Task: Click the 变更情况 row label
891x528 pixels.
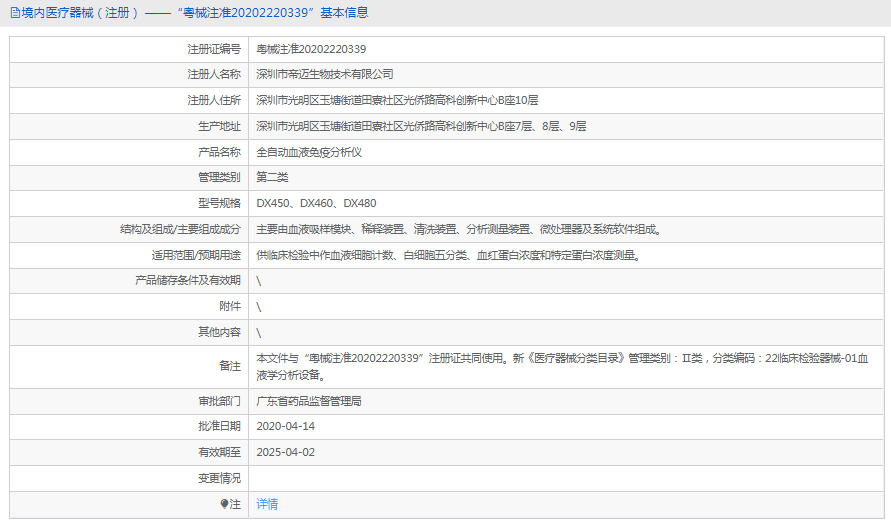Action: click(x=219, y=479)
